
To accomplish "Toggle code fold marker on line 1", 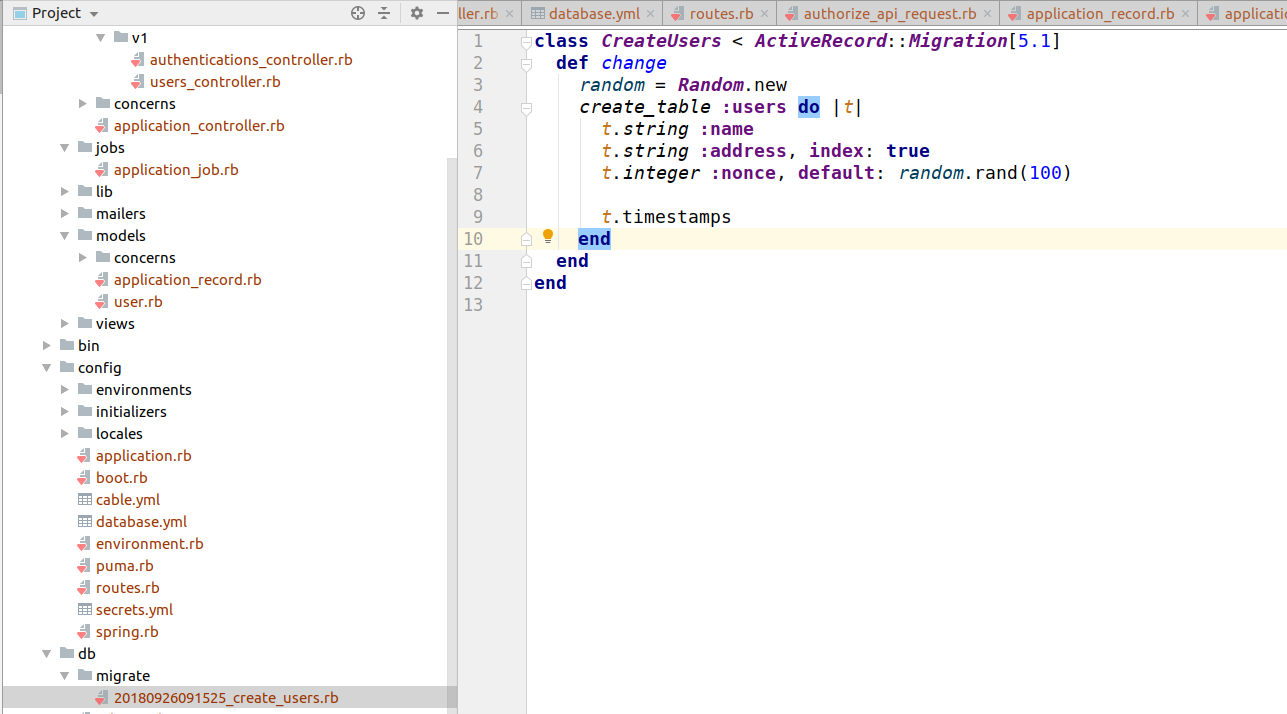I will (526, 41).
